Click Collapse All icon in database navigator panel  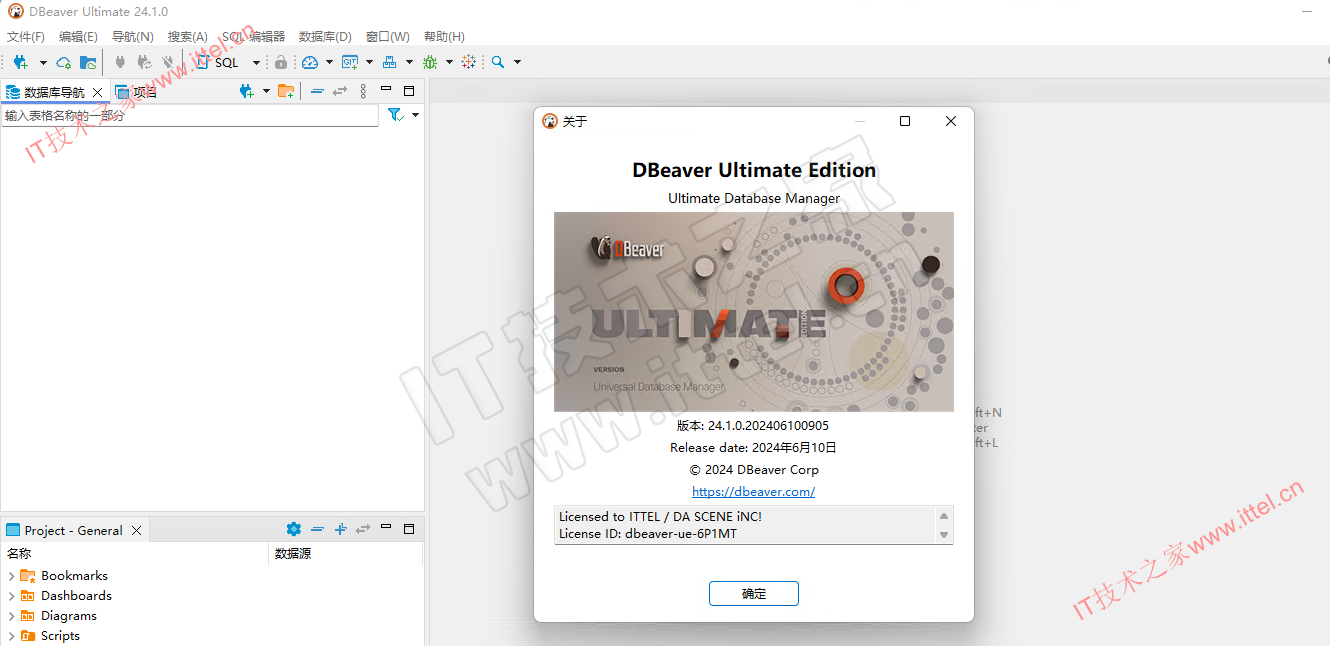[317, 91]
